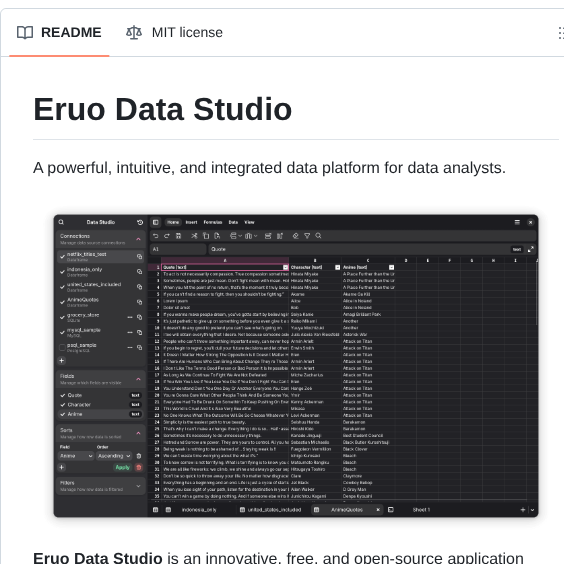The height and width of the screenshot is (564, 564).
Task: Open the sort Field dropdown showing Anime
Action: [x=76, y=456]
